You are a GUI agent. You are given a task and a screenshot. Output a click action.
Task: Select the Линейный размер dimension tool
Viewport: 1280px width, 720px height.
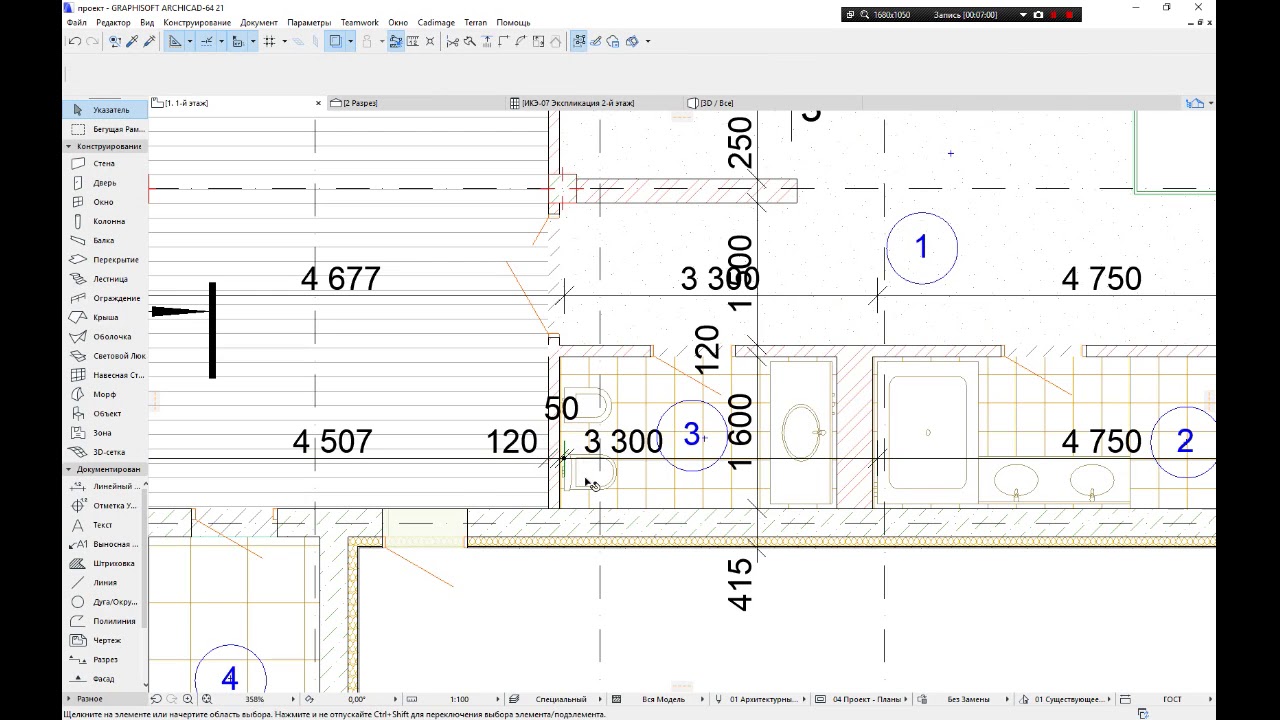tap(105, 486)
